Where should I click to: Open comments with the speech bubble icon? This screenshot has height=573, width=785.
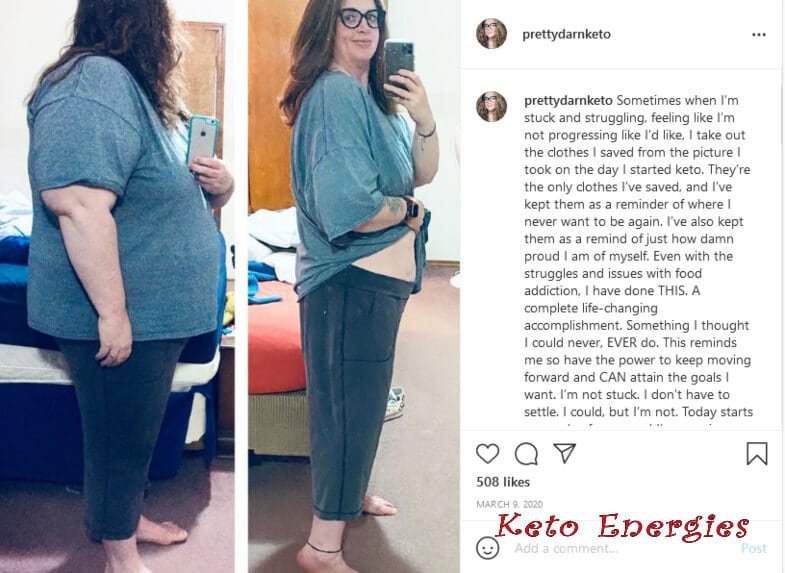(526, 454)
